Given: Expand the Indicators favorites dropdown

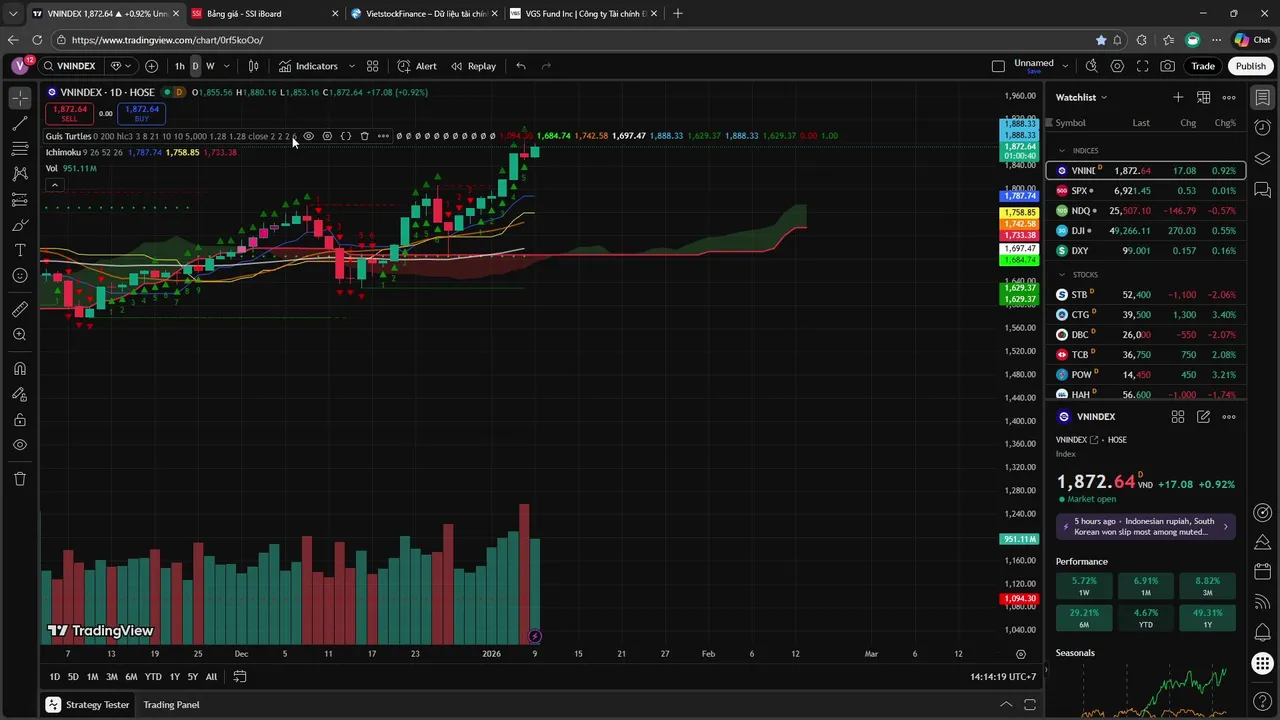Looking at the screenshot, I should pyautogui.click(x=351, y=66).
